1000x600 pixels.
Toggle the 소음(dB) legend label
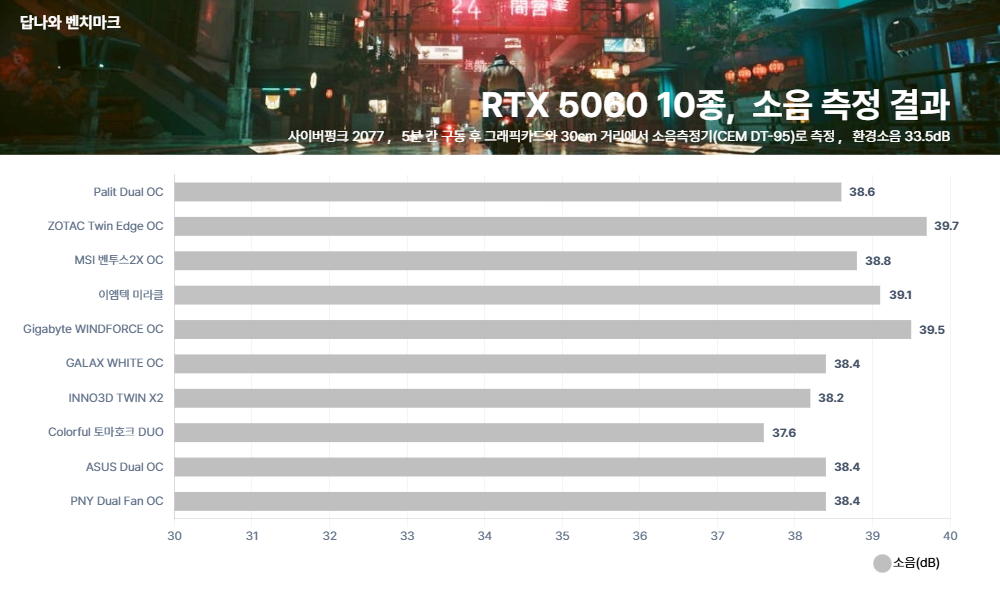pyautogui.click(x=915, y=564)
